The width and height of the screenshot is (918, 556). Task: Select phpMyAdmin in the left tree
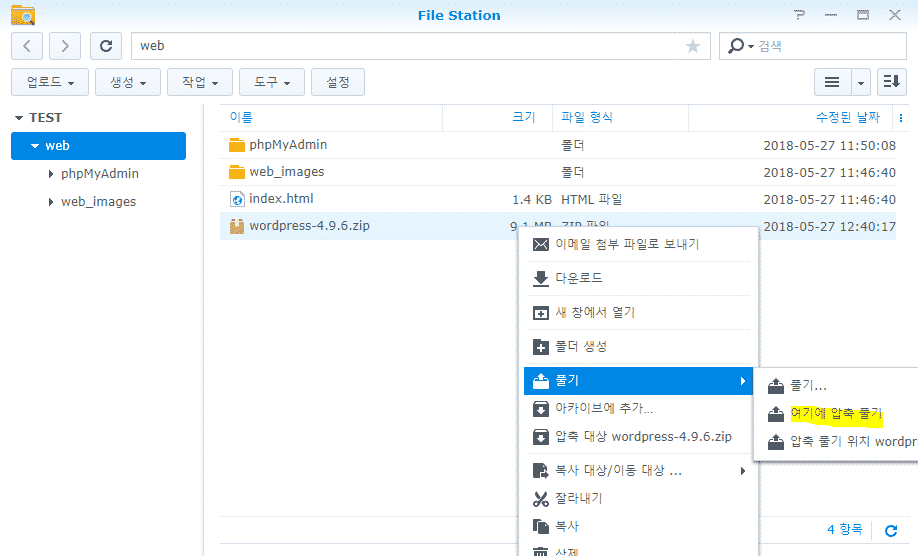[100, 174]
